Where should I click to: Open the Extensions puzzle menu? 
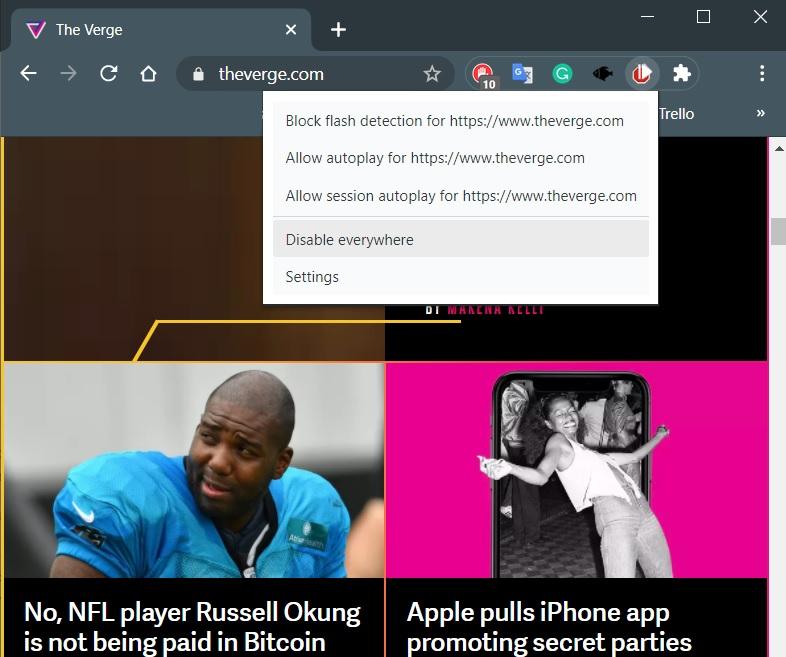click(x=682, y=74)
